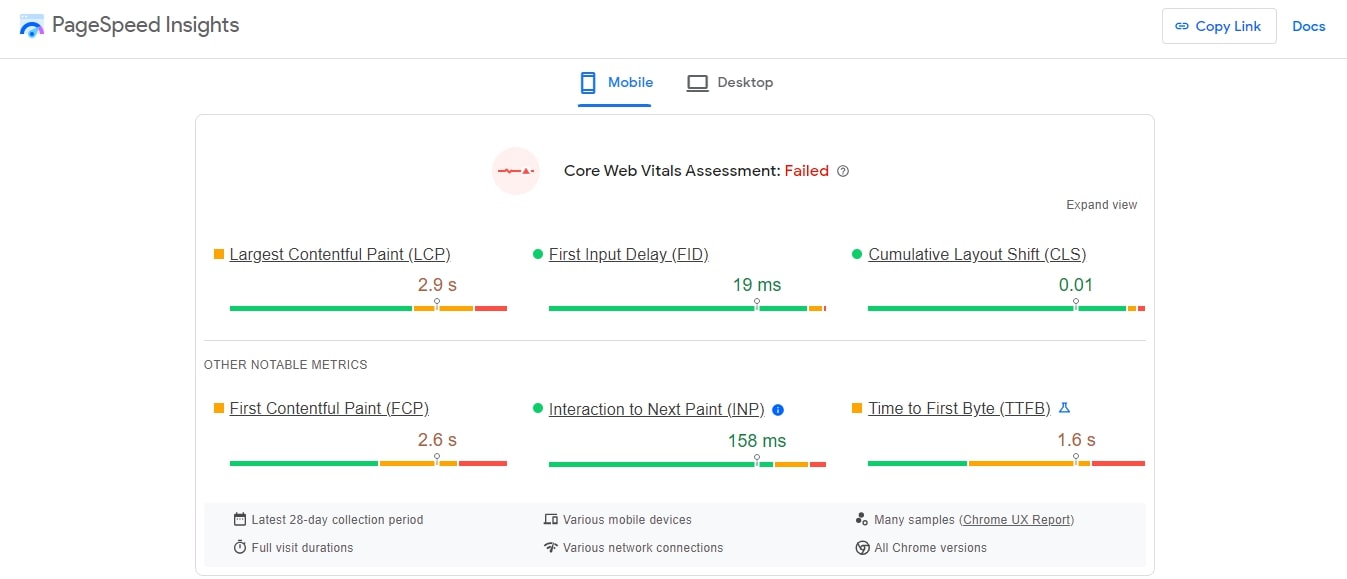Click the Copy Link button
Screen dimensions: 1347x579
[1219, 26]
